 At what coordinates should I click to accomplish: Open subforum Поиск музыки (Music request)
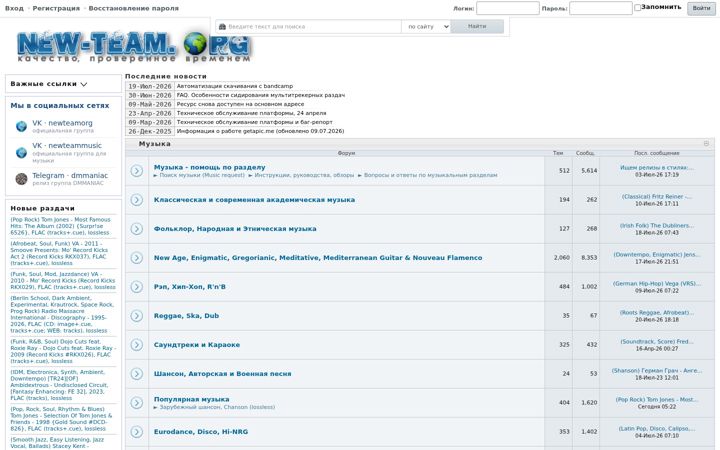[x=202, y=175]
